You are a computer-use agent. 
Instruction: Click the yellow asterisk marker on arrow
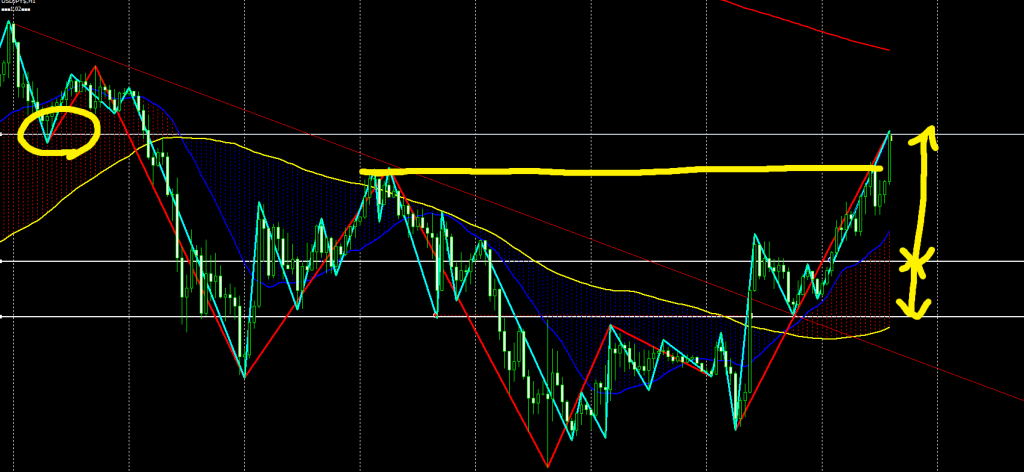point(912,264)
